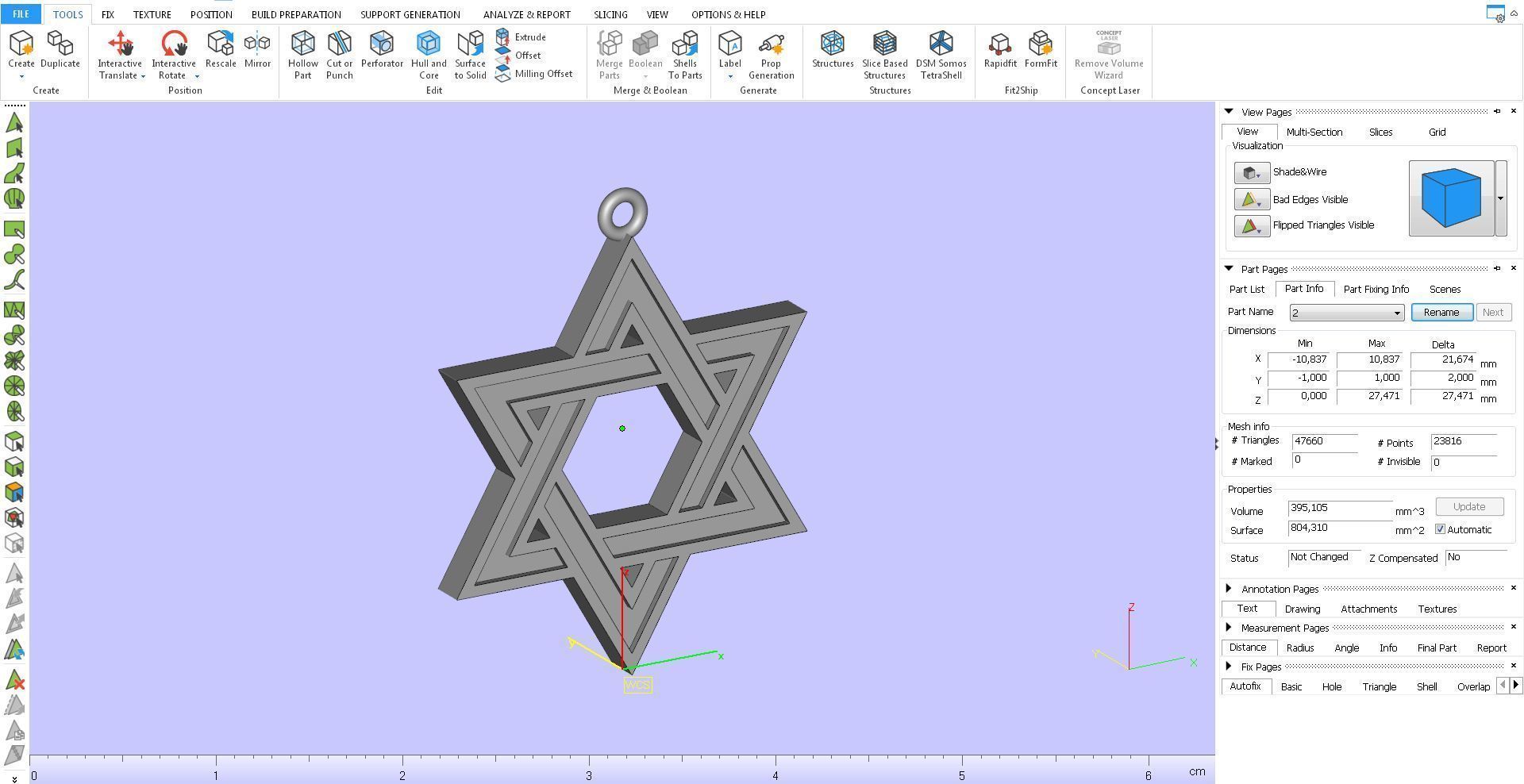Open DSM Somos TetraShell tool
Viewport: 1524px width, 784px height.
point(941,54)
